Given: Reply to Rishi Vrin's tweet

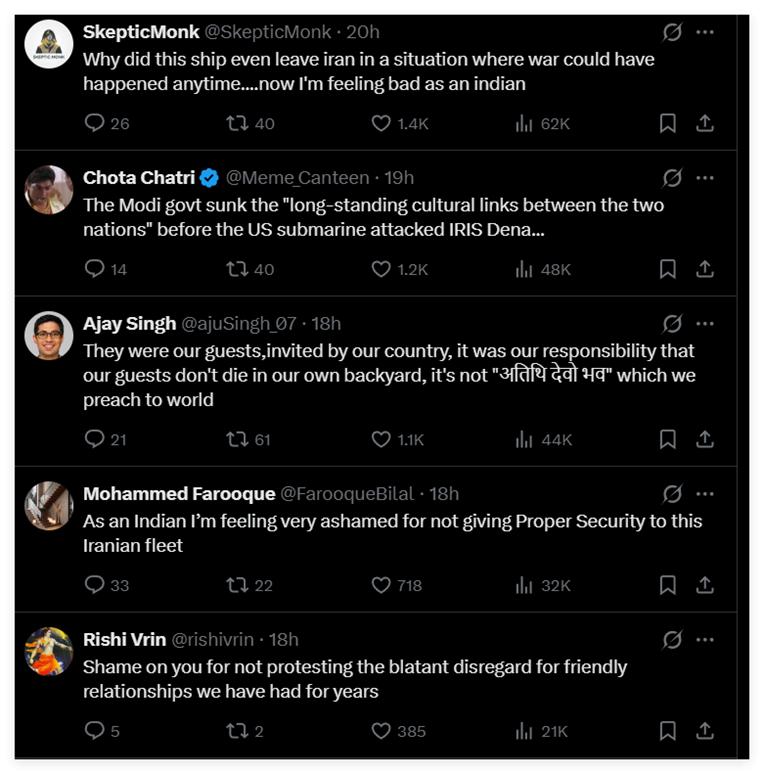Looking at the screenshot, I should (95, 731).
